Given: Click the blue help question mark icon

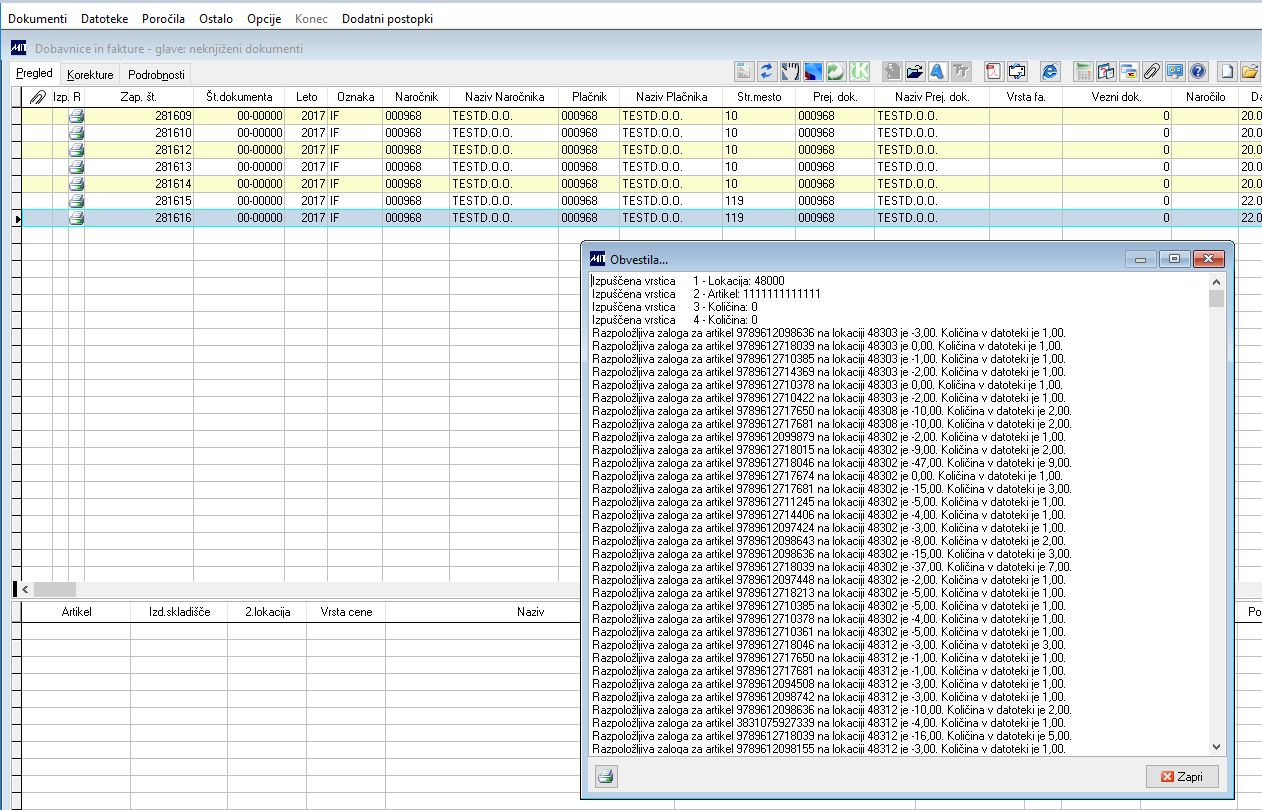Looking at the screenshot, I should (x=1198, y=71).
